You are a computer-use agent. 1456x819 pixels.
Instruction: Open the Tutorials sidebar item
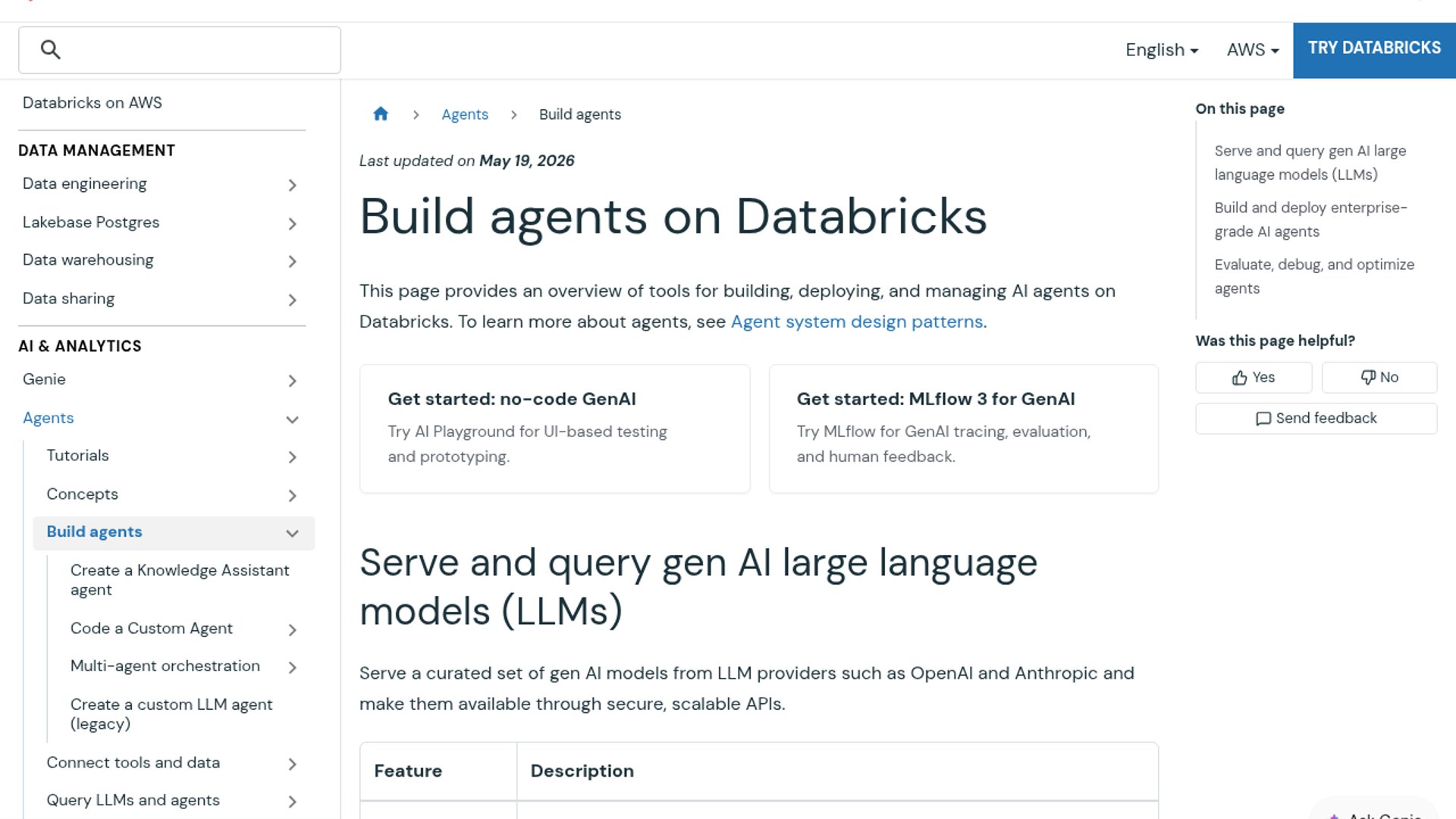(78, 456)
